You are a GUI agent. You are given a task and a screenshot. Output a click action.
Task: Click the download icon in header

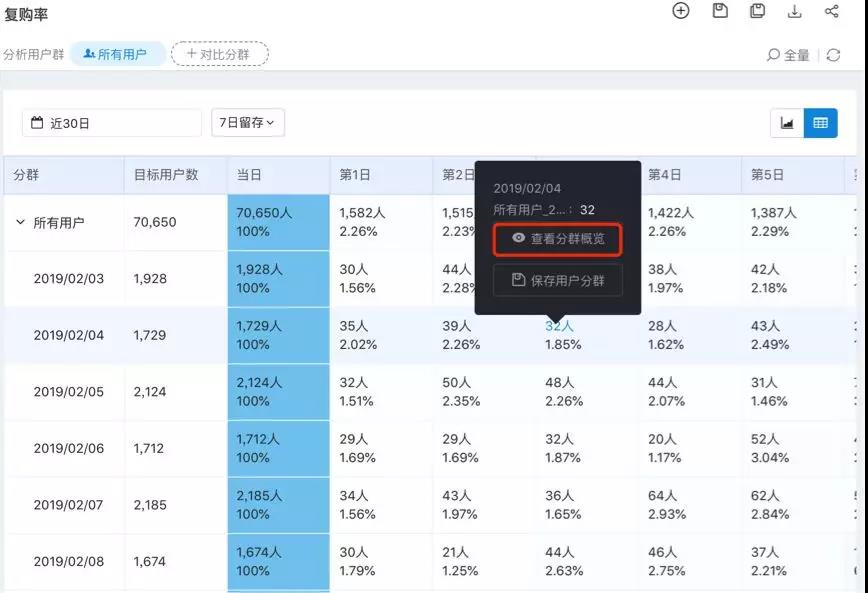[794, 11]
